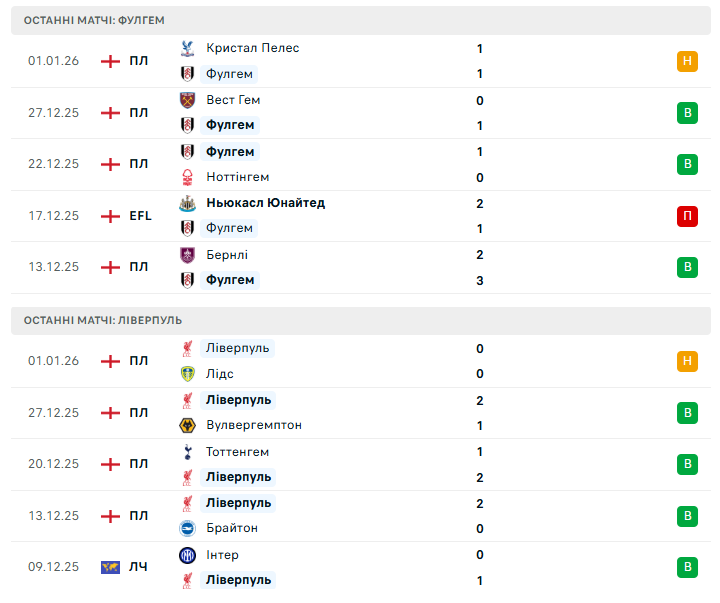
Task: Click the Crystal Palace club crest
Action: [x=186, y=48]
